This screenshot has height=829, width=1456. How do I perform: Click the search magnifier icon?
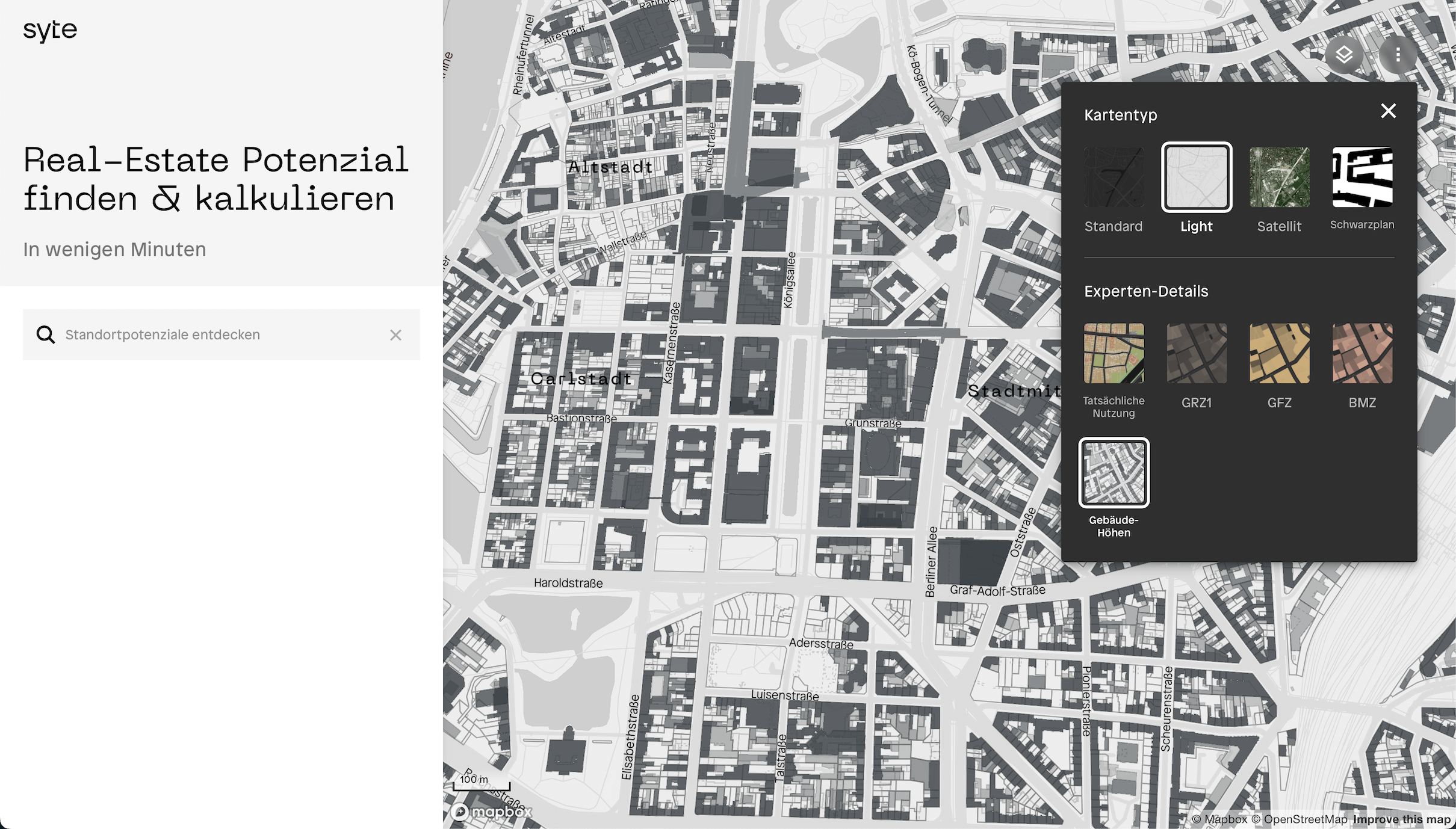(x=46, y=334)
